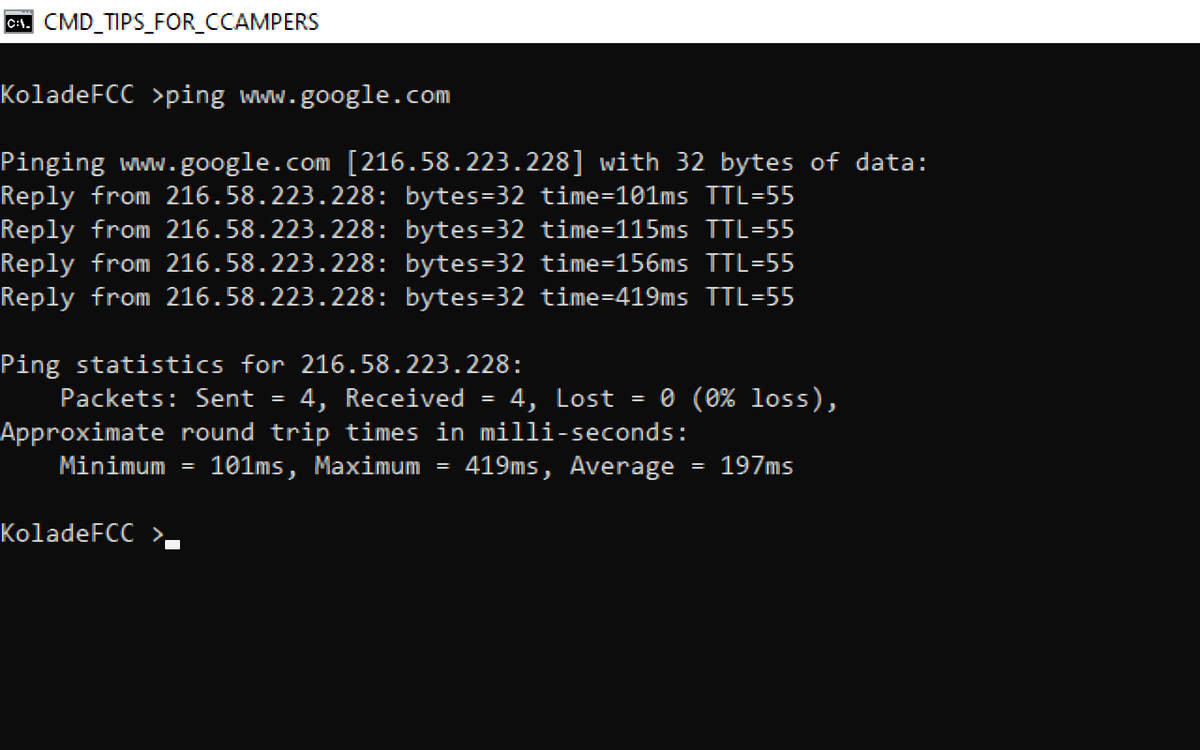The height and width of the screenshot is (750, 1200).
Task: Click the 'Lost = 0 (0% loss)' text
Action: 697,399
